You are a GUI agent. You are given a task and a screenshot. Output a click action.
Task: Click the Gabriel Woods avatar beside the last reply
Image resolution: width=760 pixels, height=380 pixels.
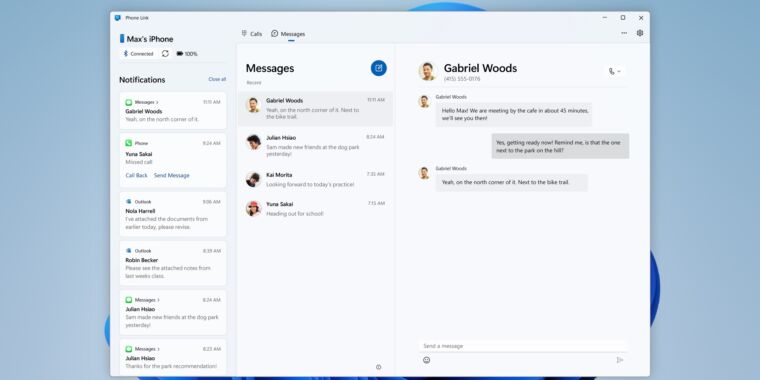(x=424, y=173)
